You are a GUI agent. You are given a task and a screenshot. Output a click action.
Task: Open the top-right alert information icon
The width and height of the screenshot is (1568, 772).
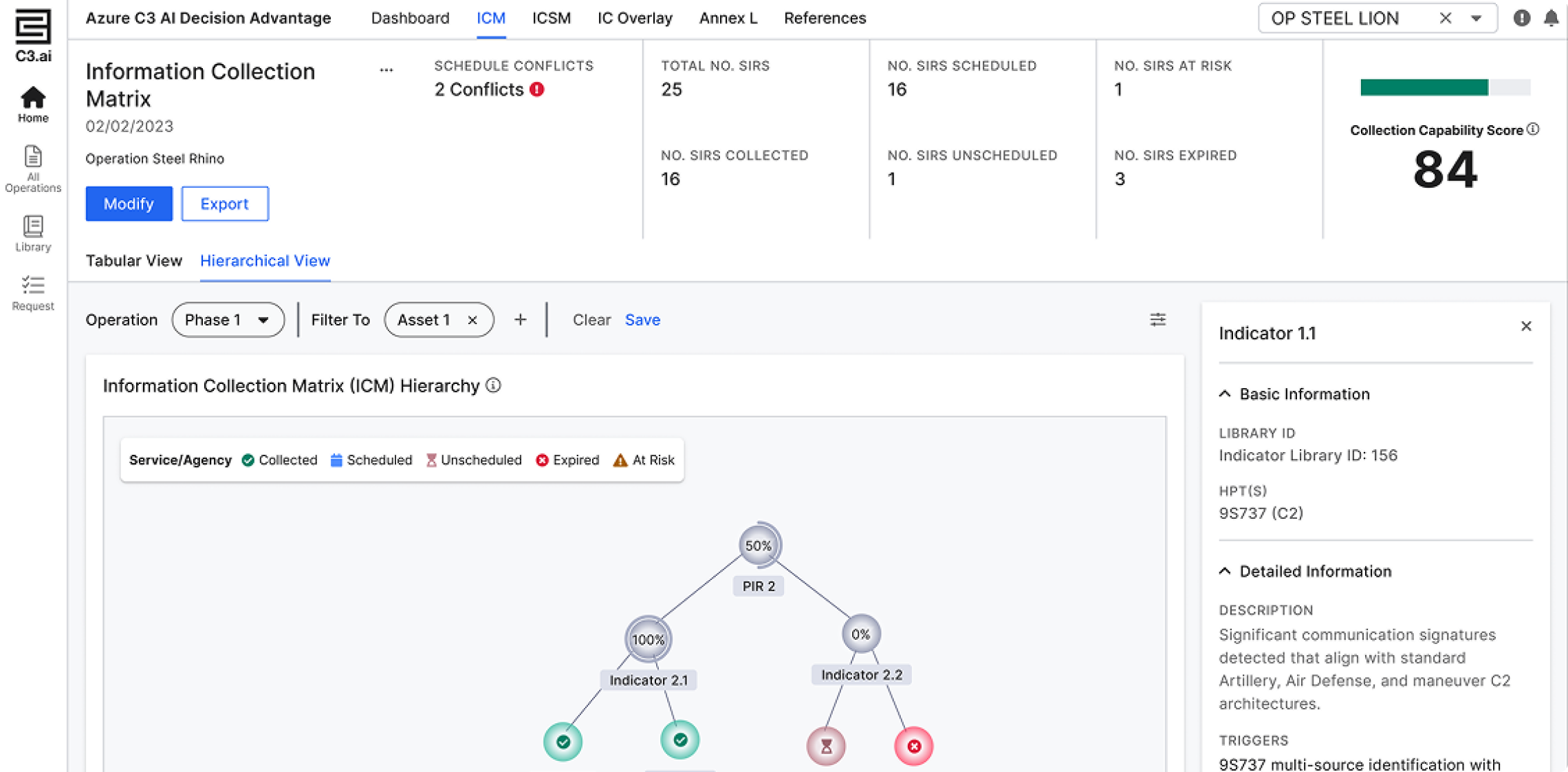[x=1521, y=18]
